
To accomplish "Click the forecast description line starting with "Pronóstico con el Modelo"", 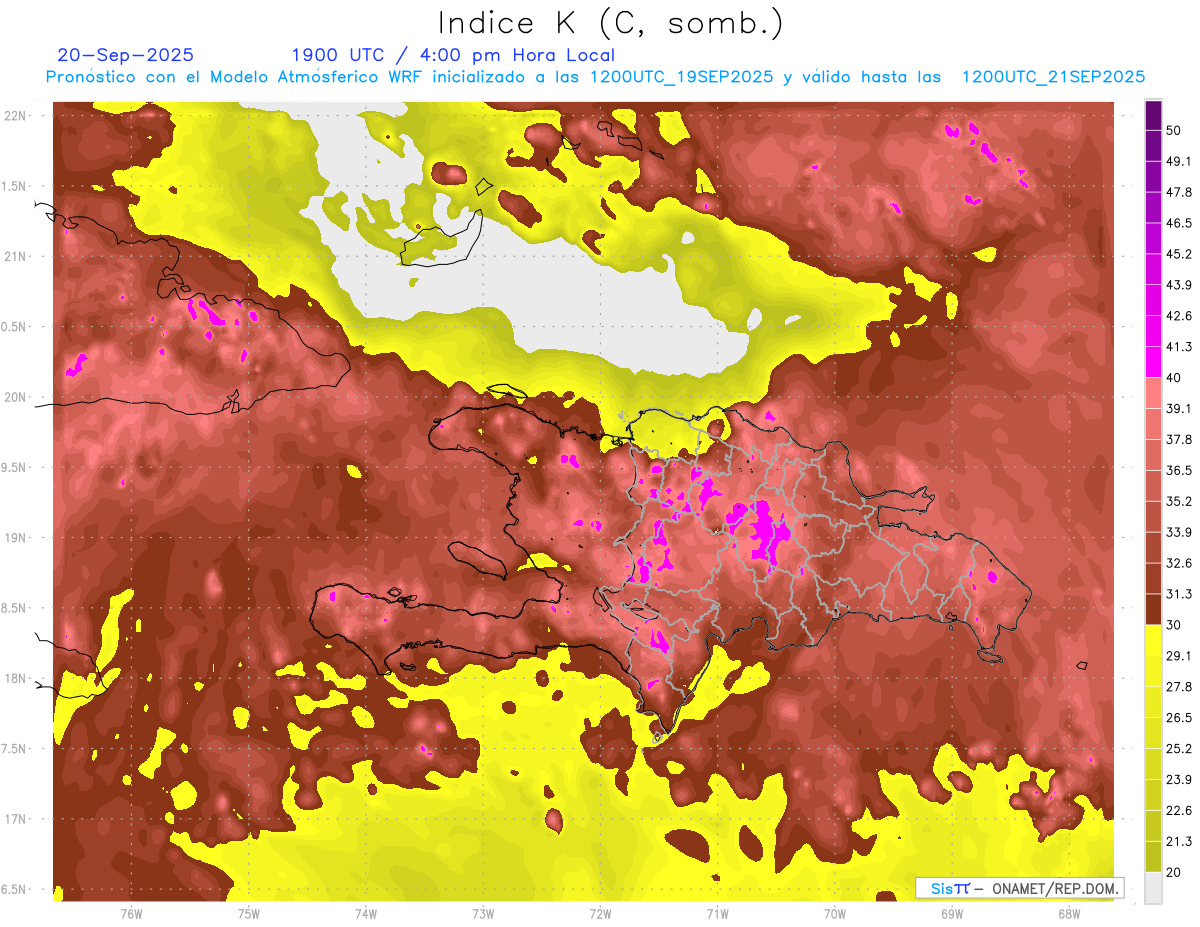I will coord(595,77).
